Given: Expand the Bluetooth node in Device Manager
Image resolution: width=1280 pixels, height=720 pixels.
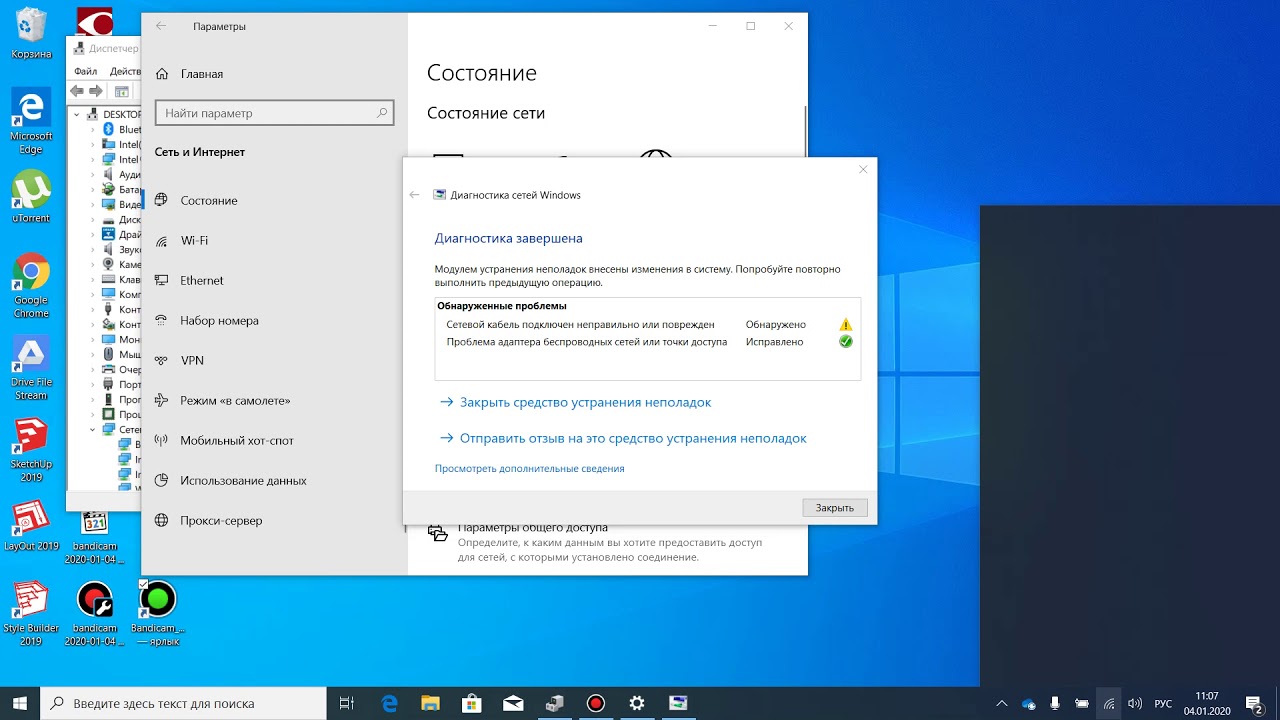Looking at the screenshot, I should 94,129.
